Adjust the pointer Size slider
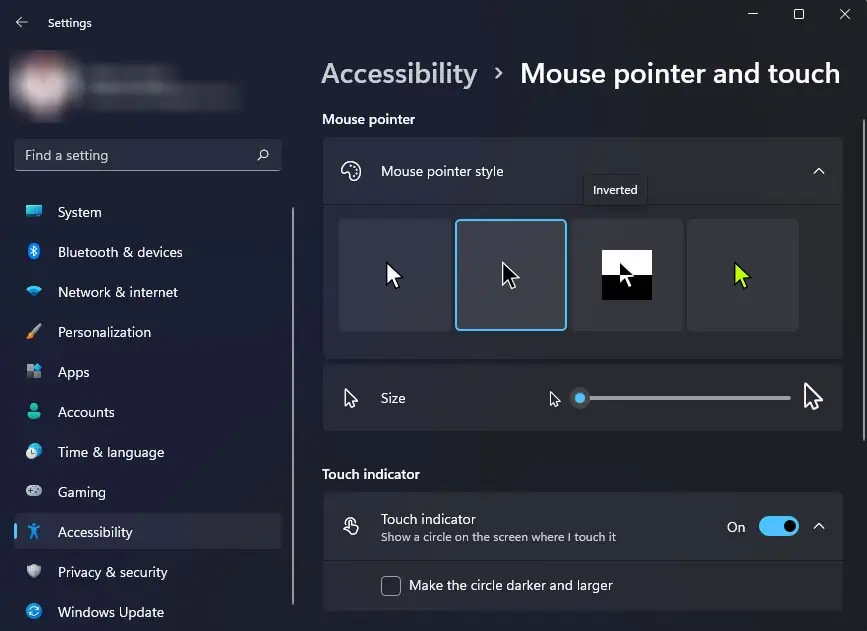 [x=580, y=398]
